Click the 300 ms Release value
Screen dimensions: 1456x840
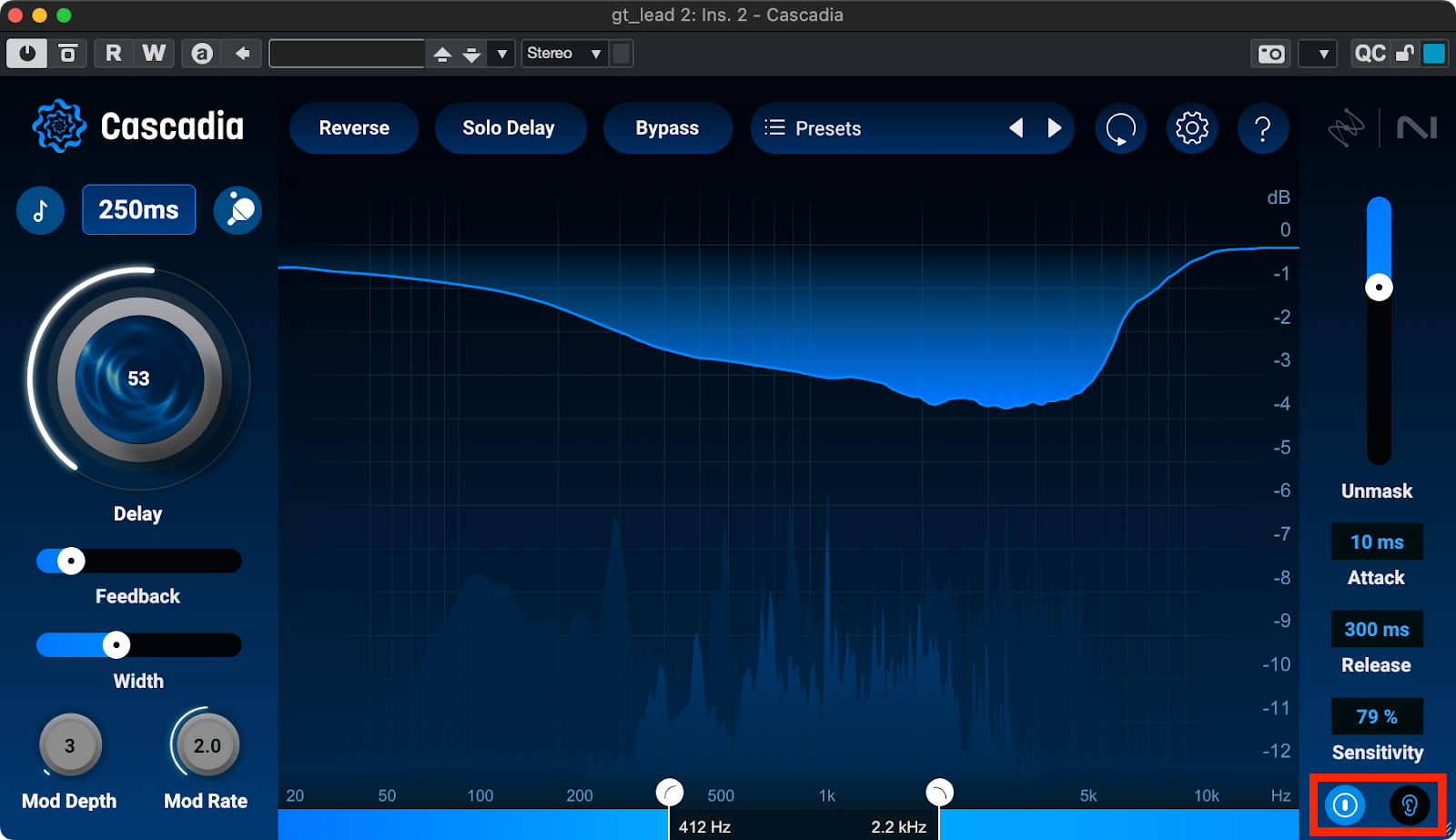coord(1377,629)
